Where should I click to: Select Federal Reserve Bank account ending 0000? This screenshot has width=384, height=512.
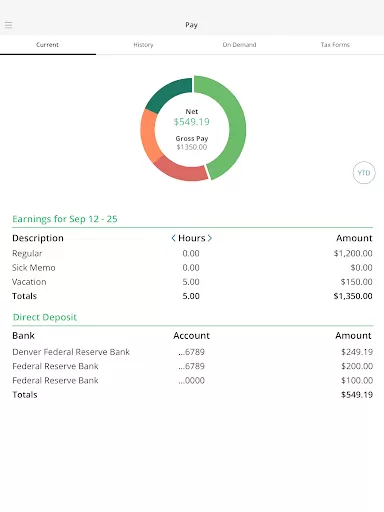click(192, 380)
